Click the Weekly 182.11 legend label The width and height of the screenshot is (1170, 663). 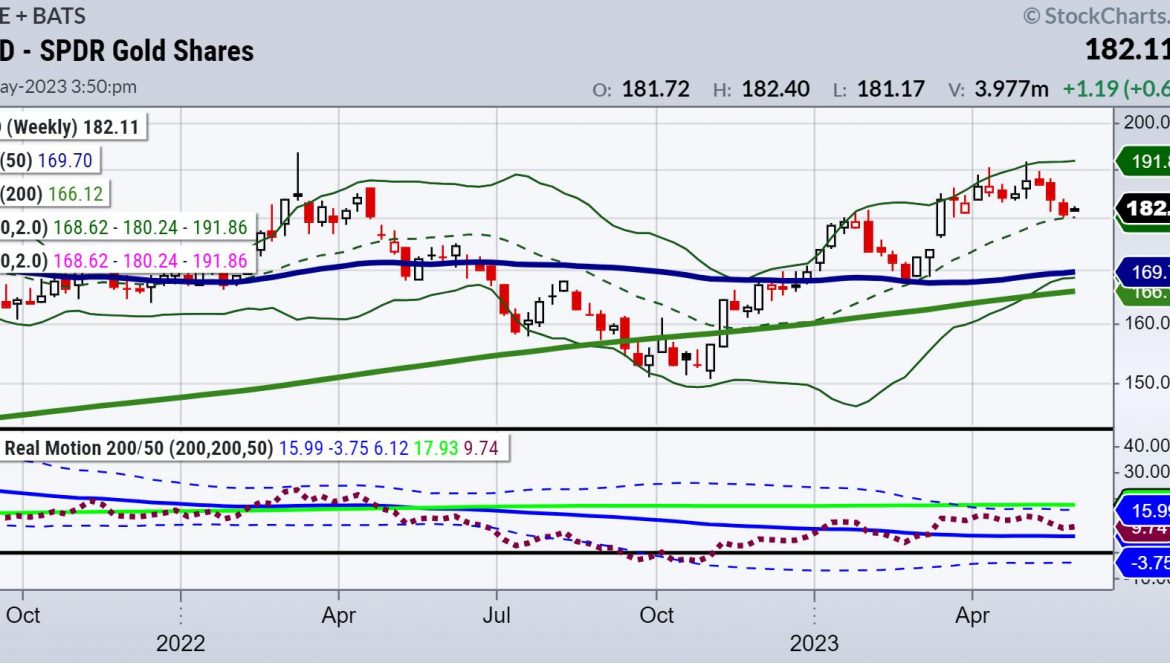[x=72, y=127]
